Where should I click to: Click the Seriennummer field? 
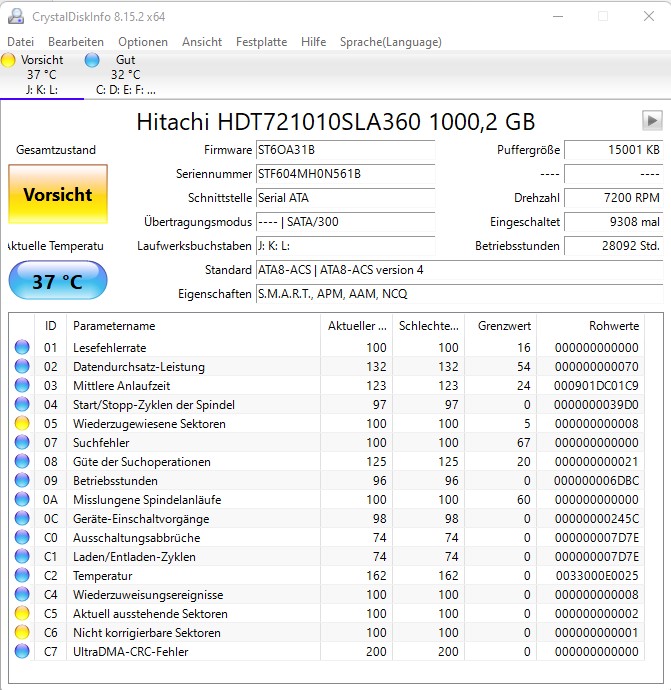point(345,174)
